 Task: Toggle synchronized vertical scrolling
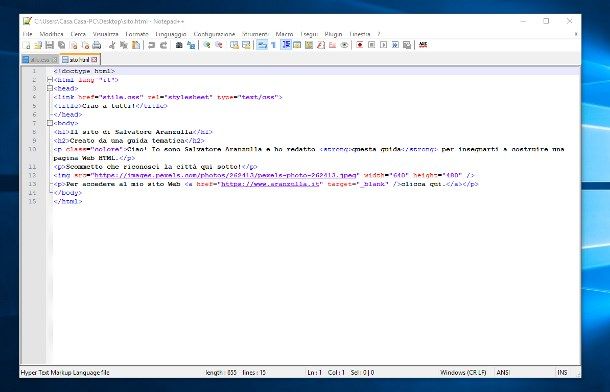234,45
